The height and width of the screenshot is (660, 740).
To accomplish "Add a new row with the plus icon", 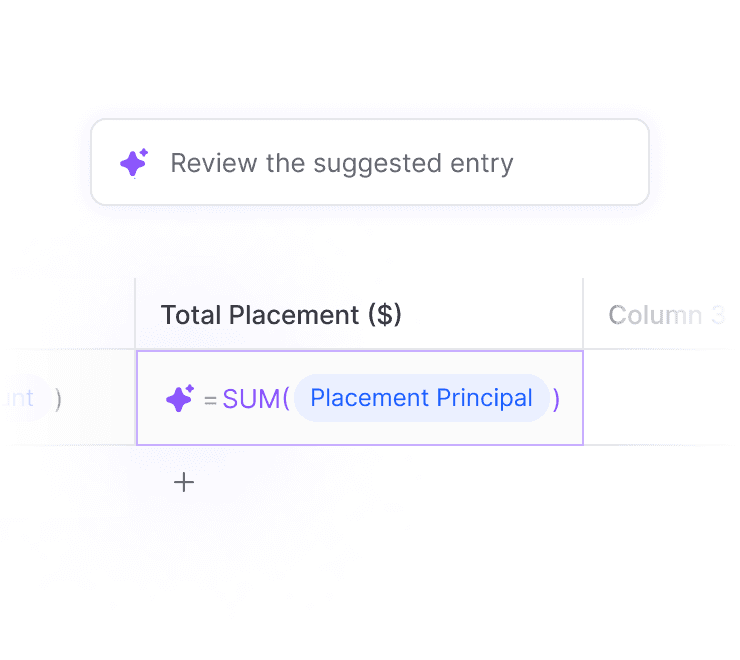I will point(184,483).
